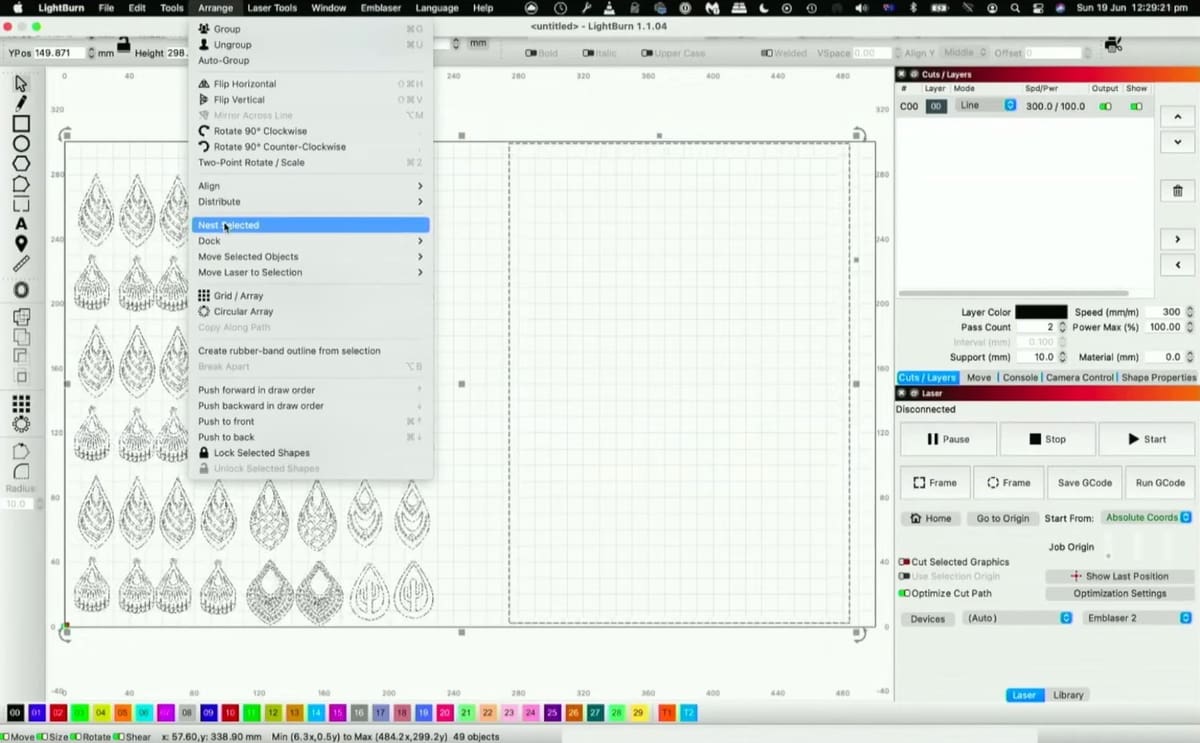Click the Offset Shapes ring tool
Screen dimensions: 1200x743
point(21,290)
